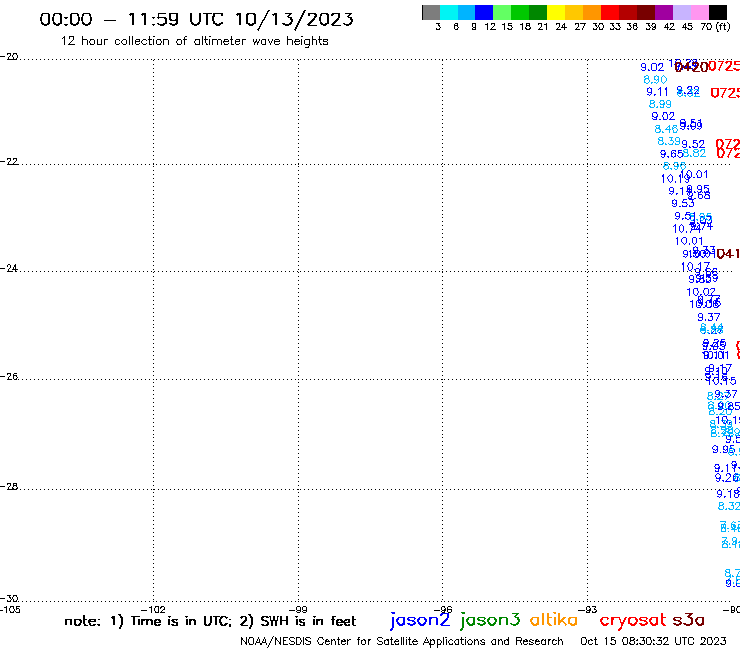The height and width of the screenshot is (650, 740).
Task: Select the orange 'altika' satellite legend label
Action: point(554,619)
